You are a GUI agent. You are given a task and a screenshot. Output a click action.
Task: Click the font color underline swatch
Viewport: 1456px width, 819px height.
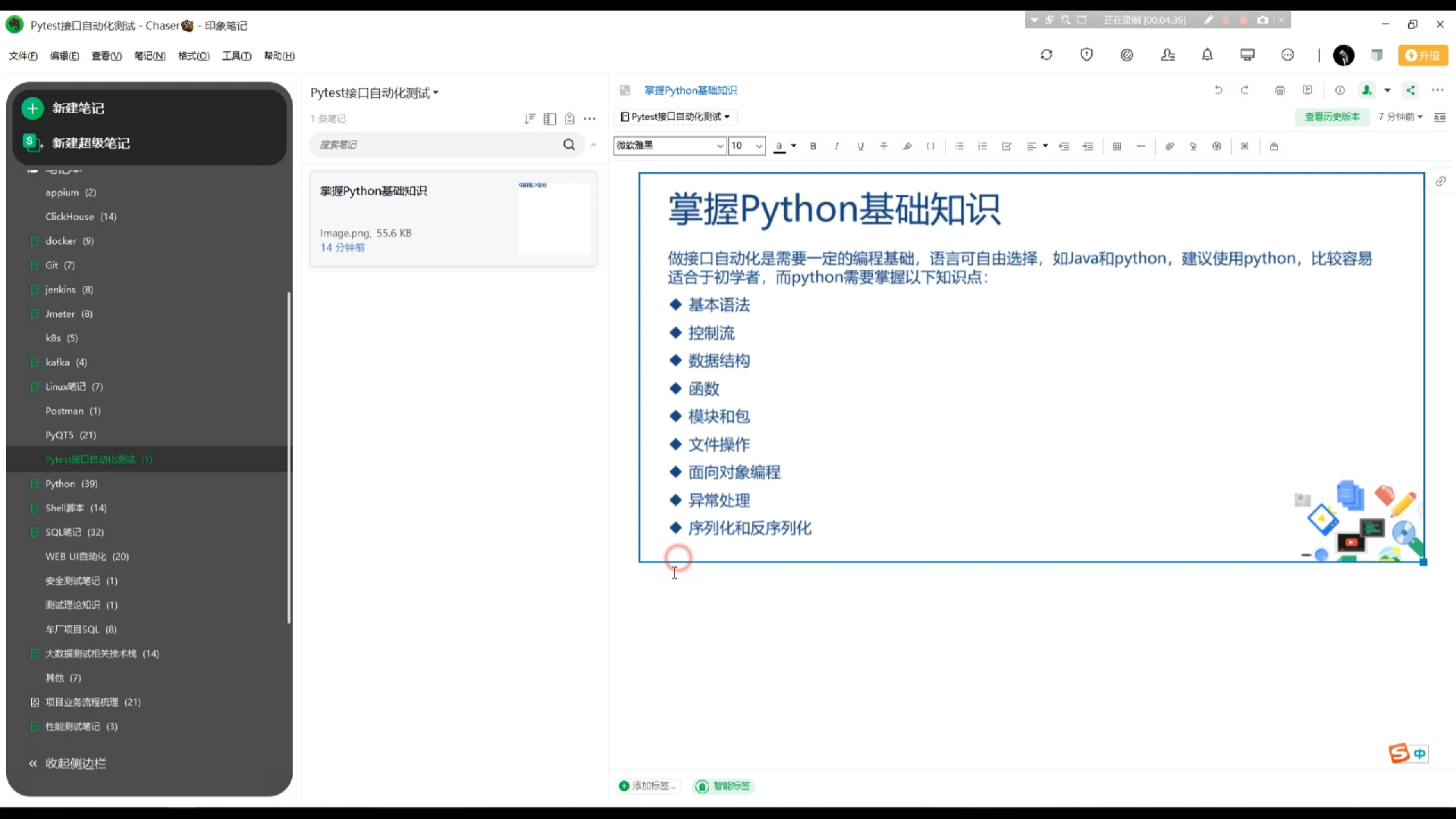tap(779, 146)
